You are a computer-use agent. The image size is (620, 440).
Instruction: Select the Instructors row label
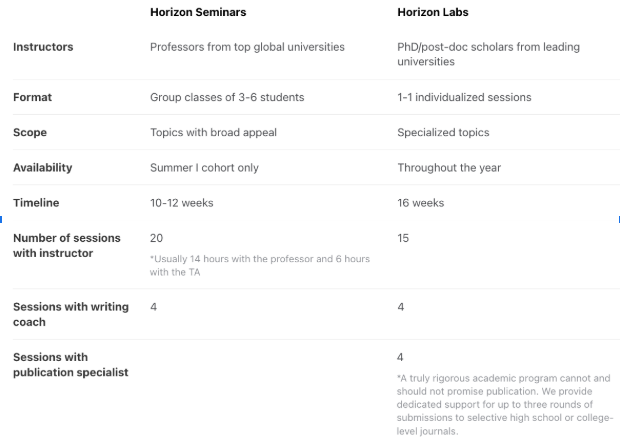coord(43,47)
